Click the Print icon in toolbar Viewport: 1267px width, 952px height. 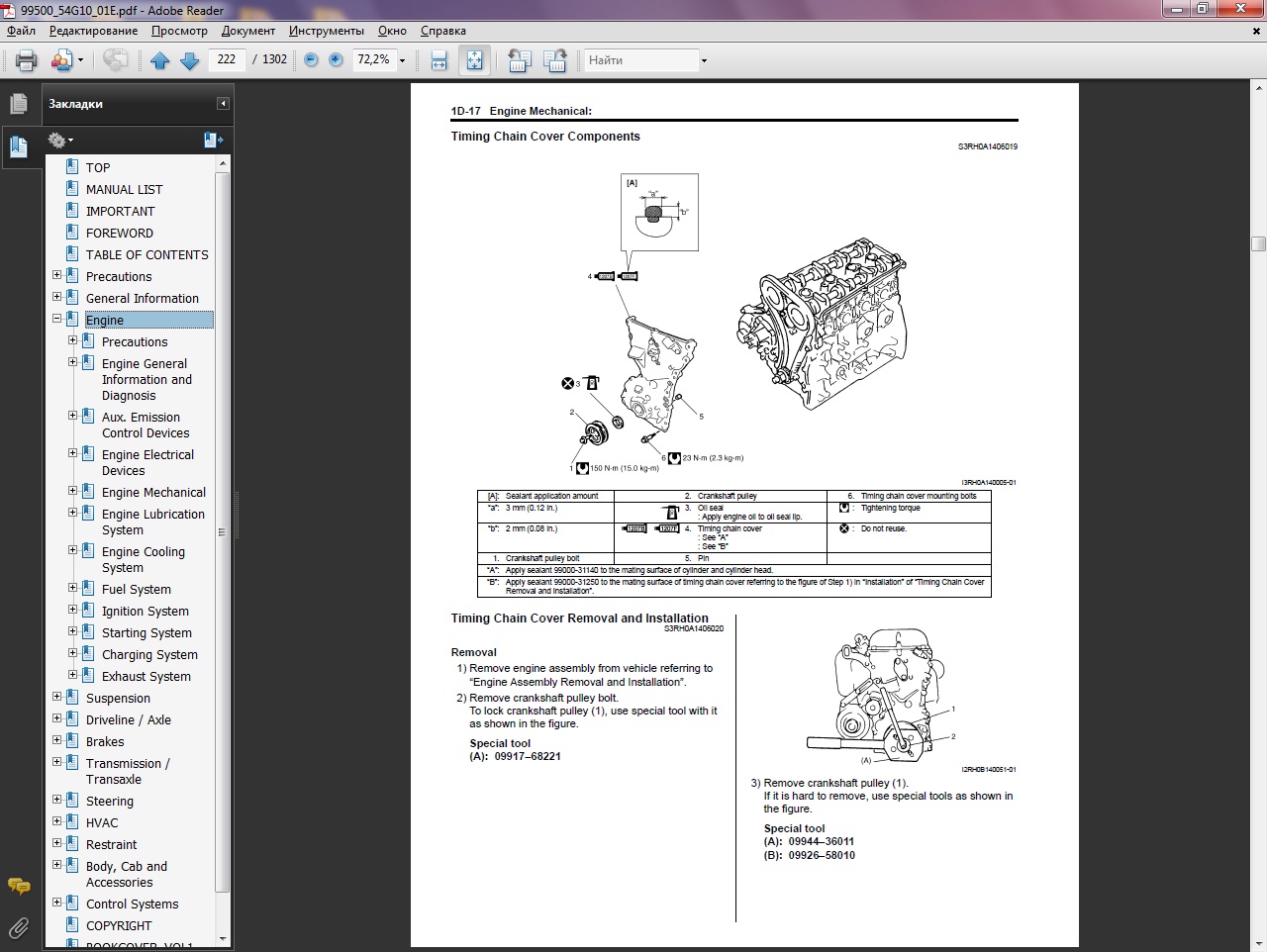(x=27, y=60)
